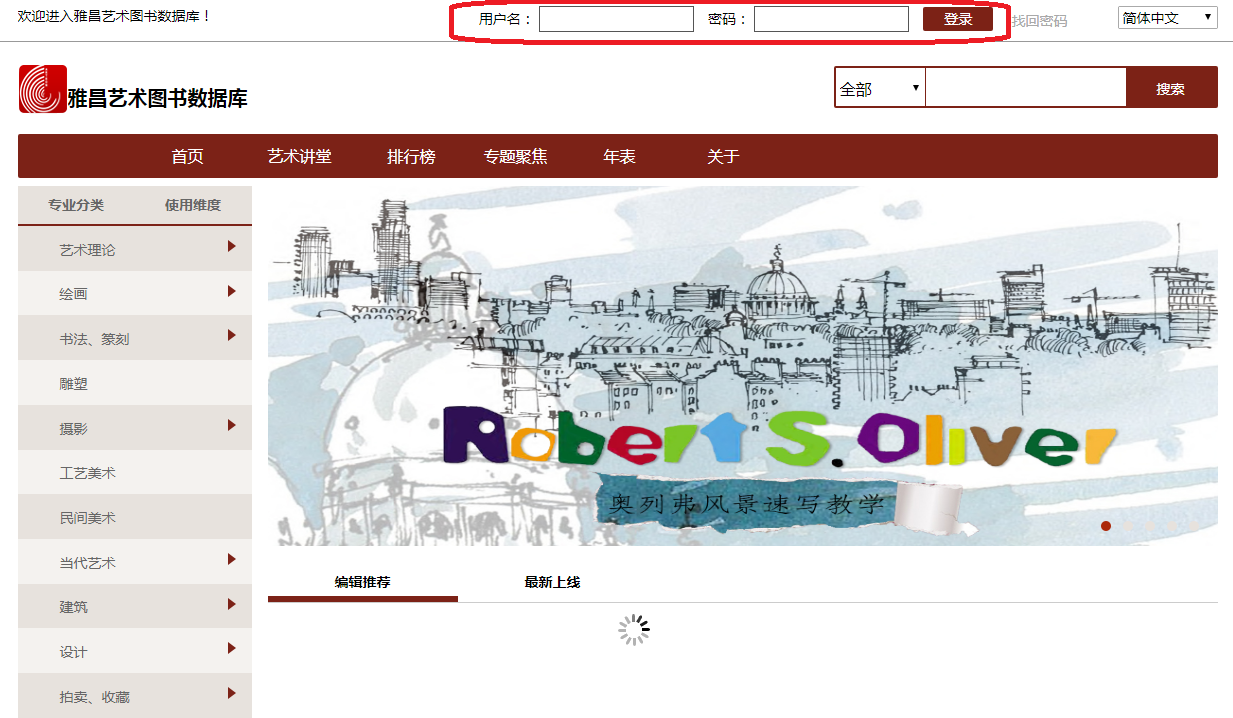Select the first red carousel dot
1233x718 pixels.
[x=1106, y=526]
